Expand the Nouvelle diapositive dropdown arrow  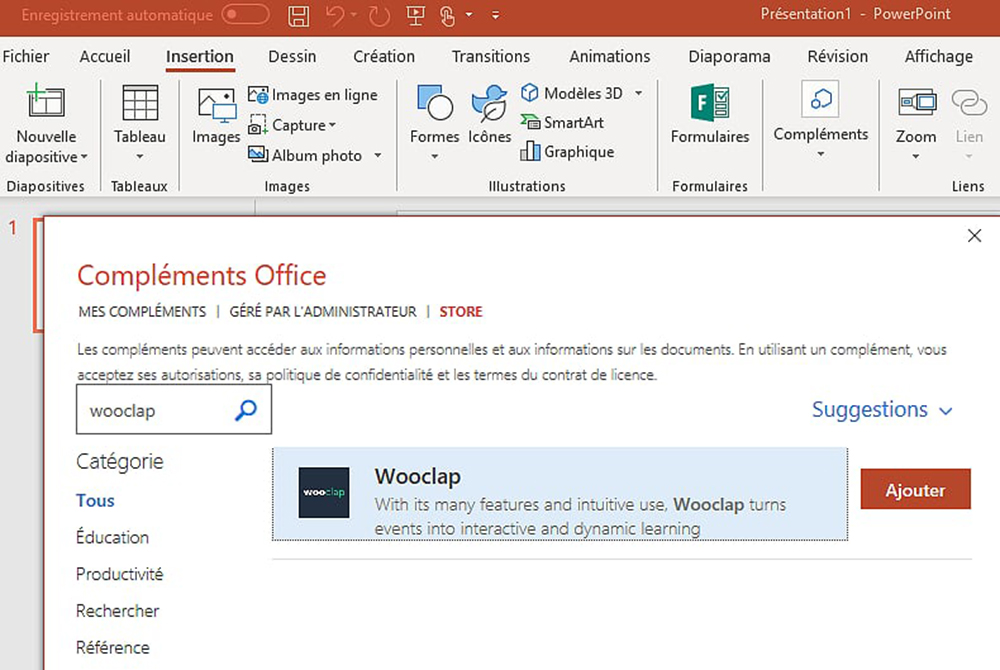tap(84, 157)
